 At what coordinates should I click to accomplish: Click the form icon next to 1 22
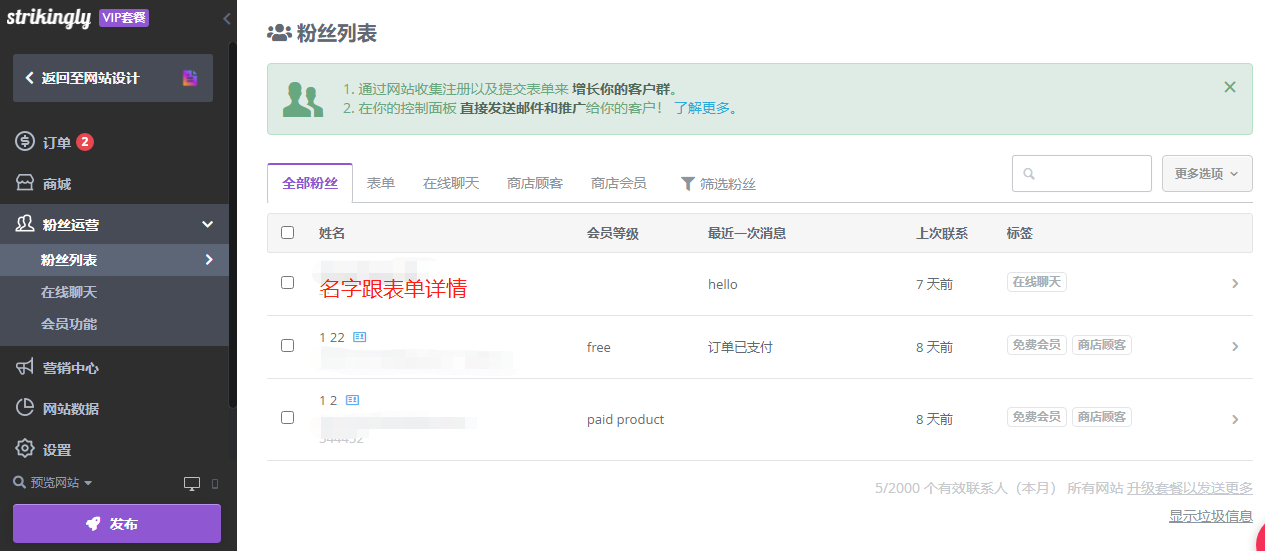(x=360, y=337)
